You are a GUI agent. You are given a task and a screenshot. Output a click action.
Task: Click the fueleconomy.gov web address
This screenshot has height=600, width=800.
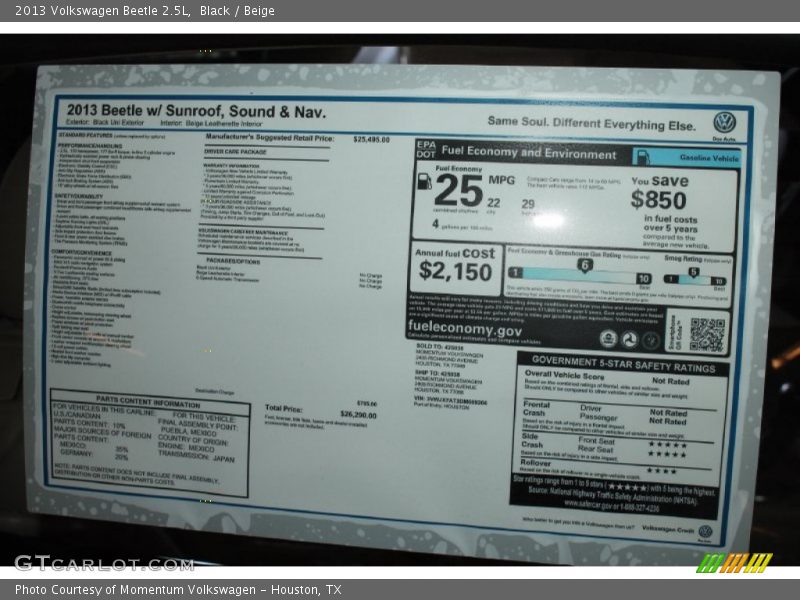point(465,329)
